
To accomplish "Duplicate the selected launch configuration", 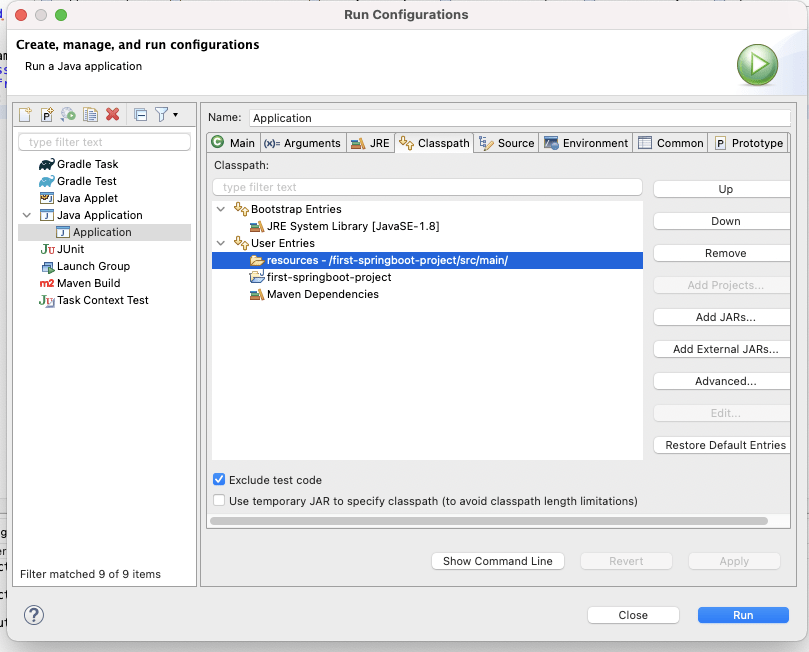I will (x=92, y=115).
